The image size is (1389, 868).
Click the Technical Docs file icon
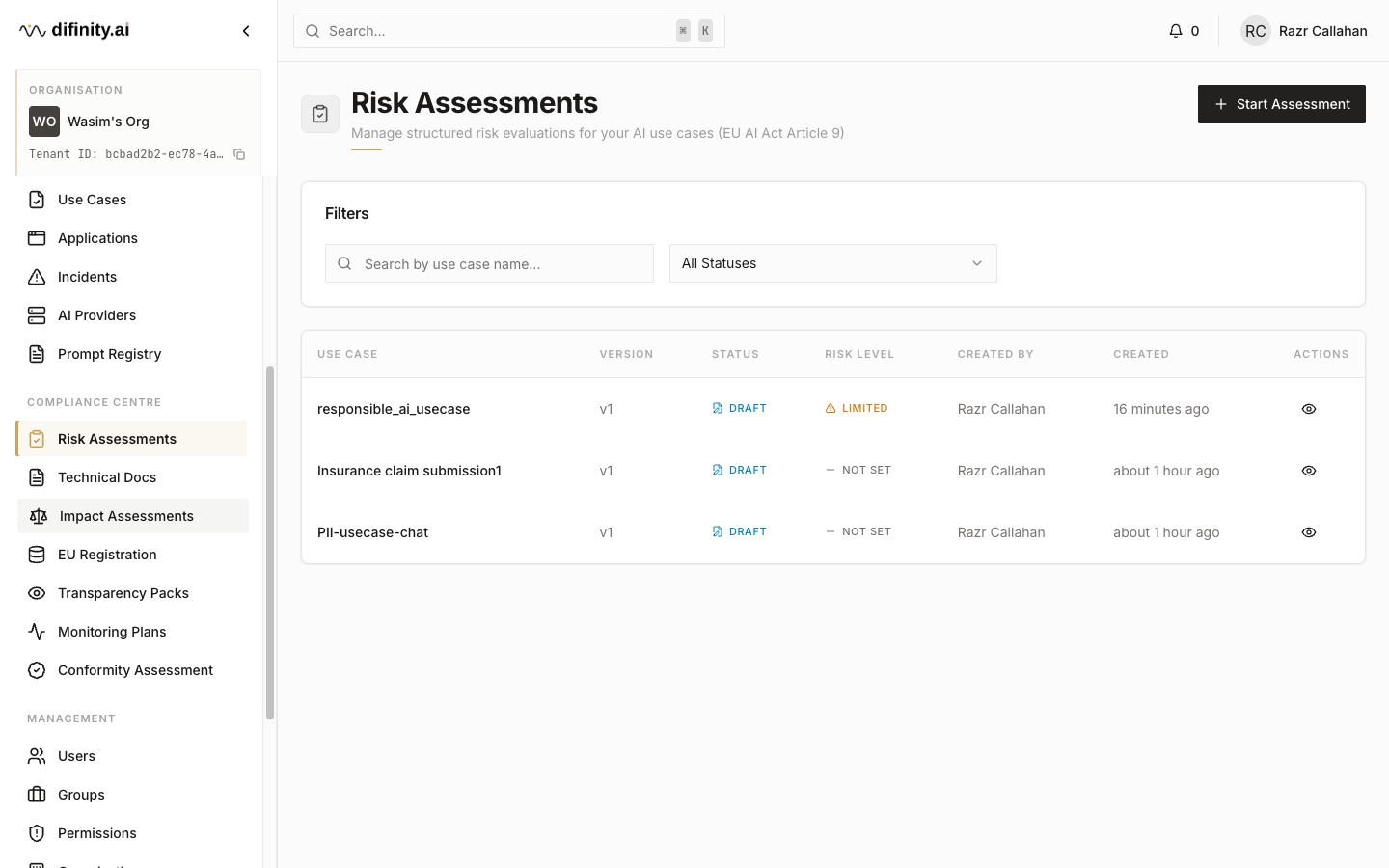point(37,477)
